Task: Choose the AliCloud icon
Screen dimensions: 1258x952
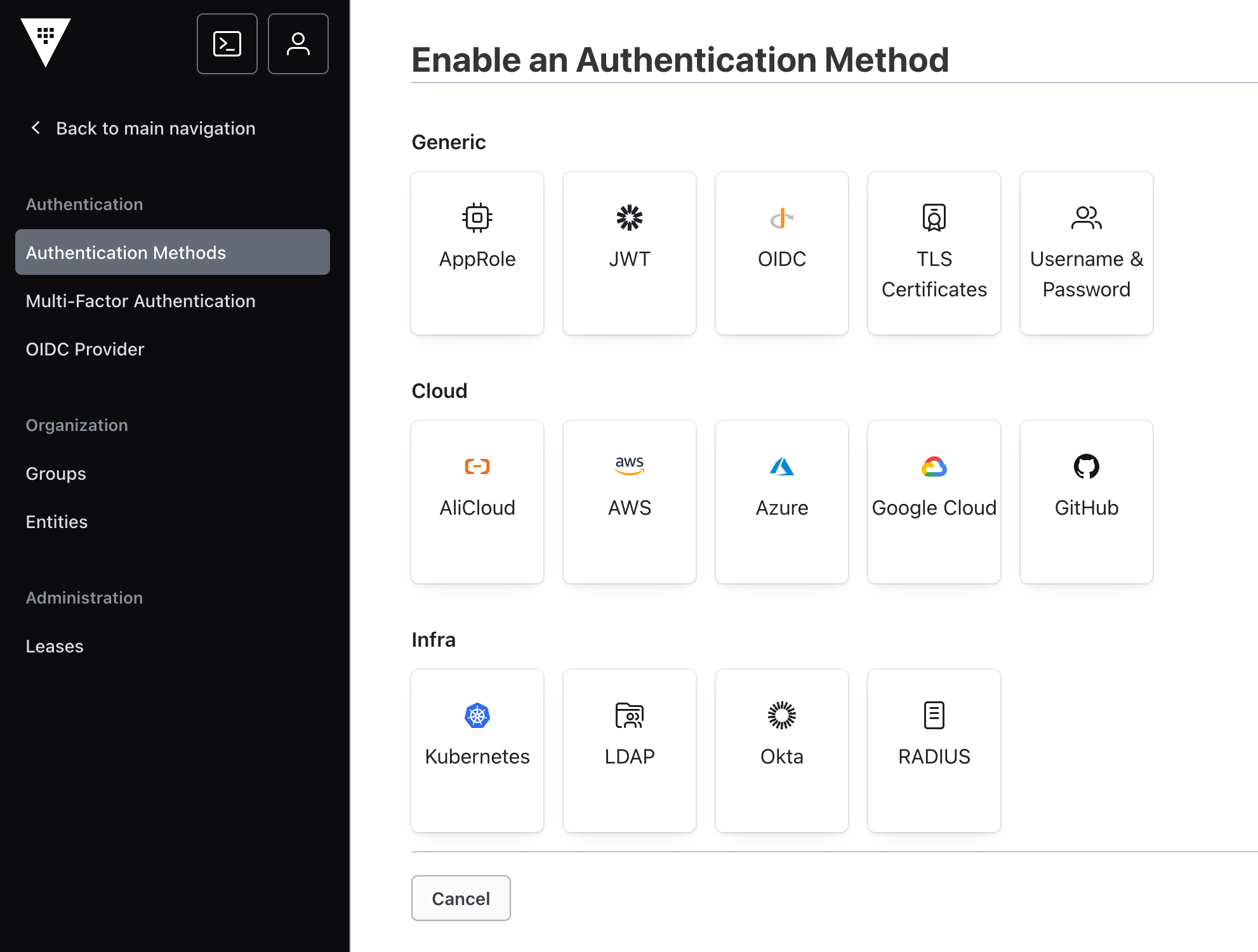Action: point(477,466)
